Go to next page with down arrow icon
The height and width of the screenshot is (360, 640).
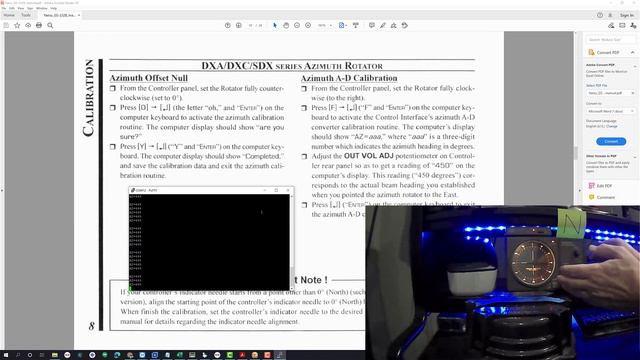239,25
